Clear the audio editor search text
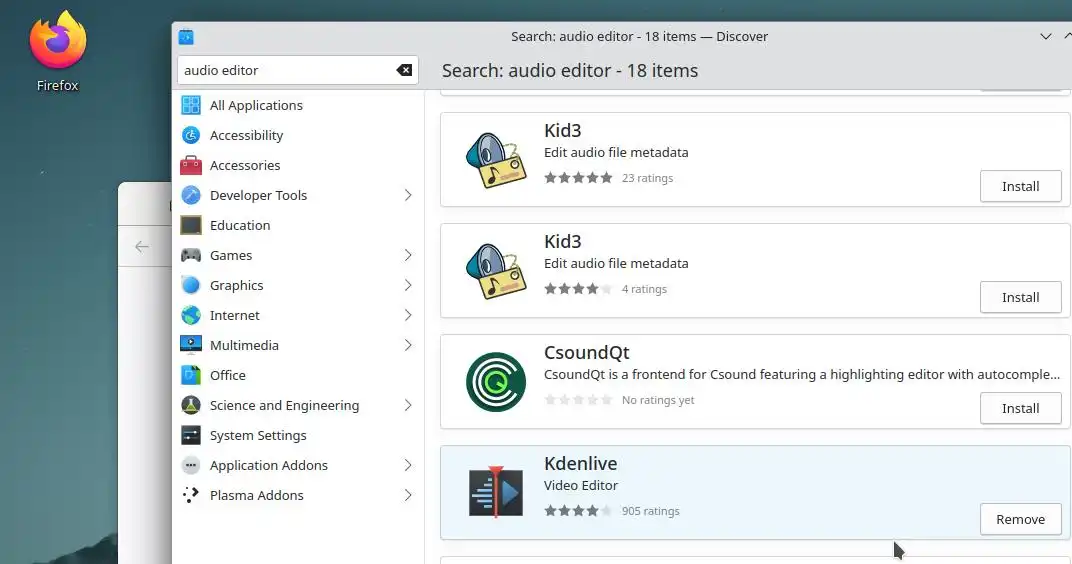The height and width of the screenshot is (564, 1072). (404, 70)
